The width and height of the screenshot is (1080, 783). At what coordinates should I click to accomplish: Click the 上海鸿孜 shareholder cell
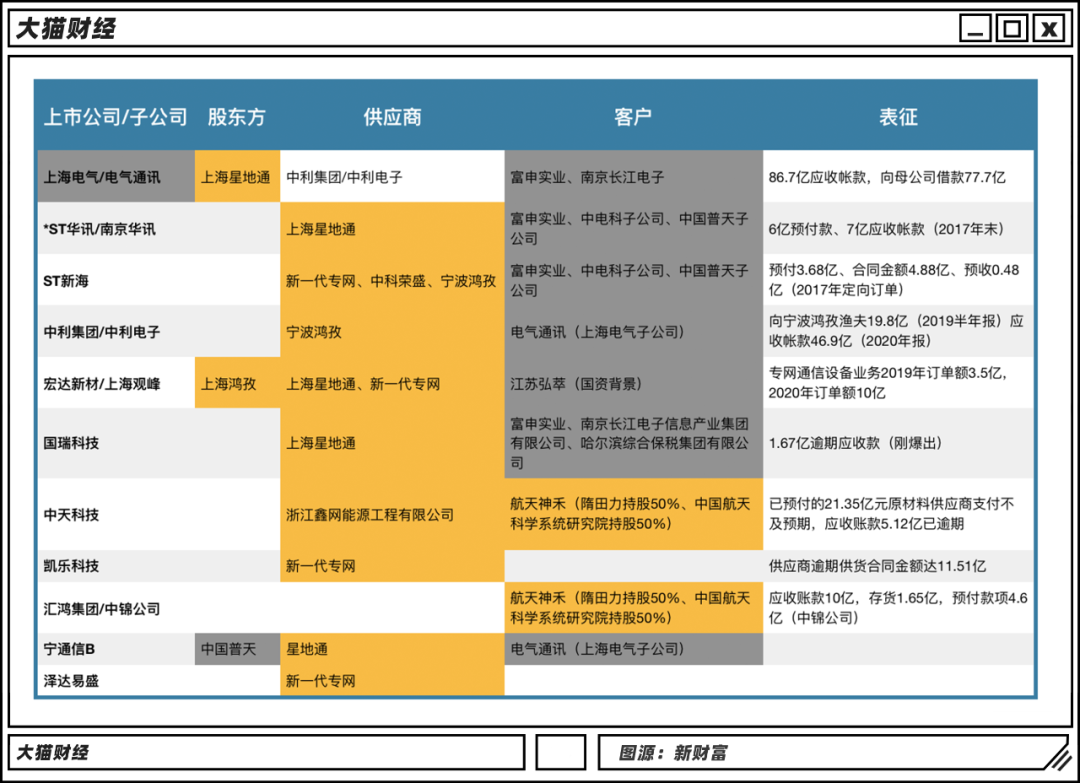pos(237,383)
